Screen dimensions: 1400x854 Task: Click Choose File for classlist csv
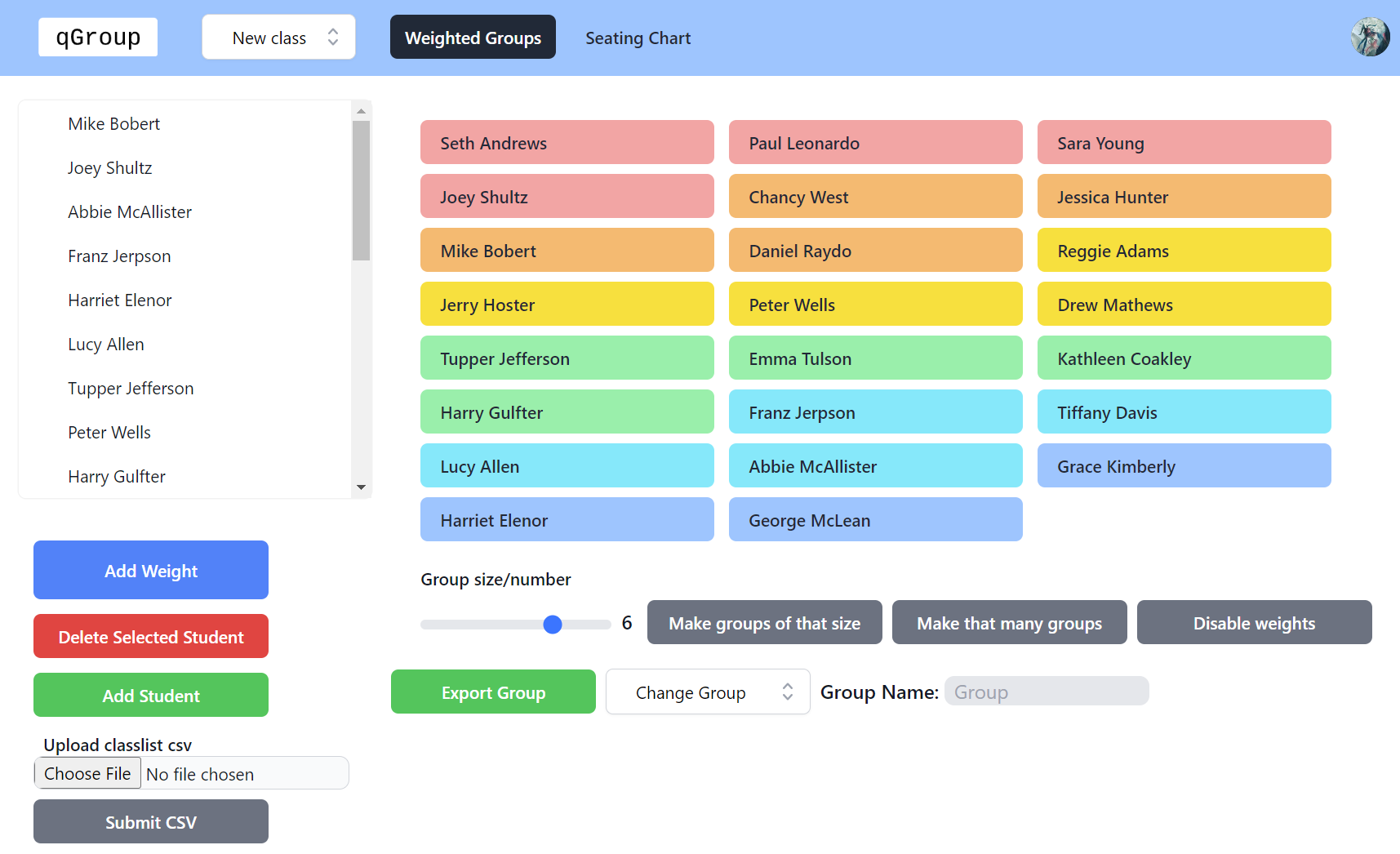coord(87,773)
